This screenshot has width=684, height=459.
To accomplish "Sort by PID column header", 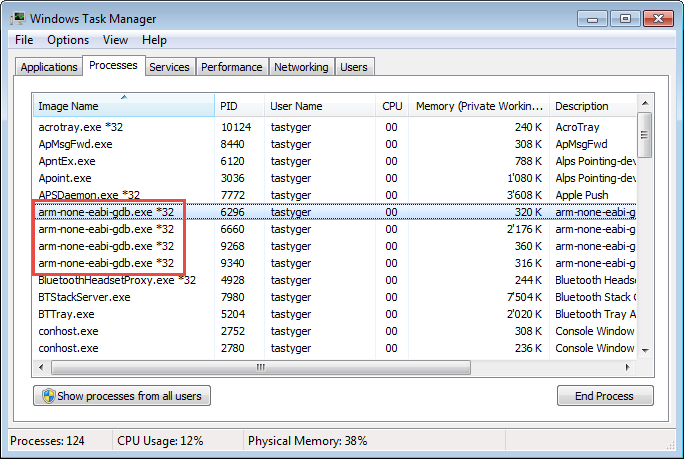I will 239,106.
